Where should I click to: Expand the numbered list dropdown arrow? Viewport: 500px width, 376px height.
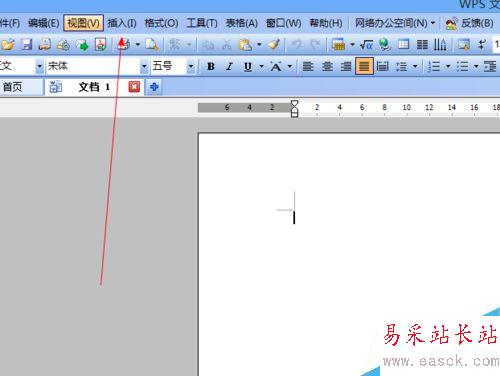pos(448,66)
